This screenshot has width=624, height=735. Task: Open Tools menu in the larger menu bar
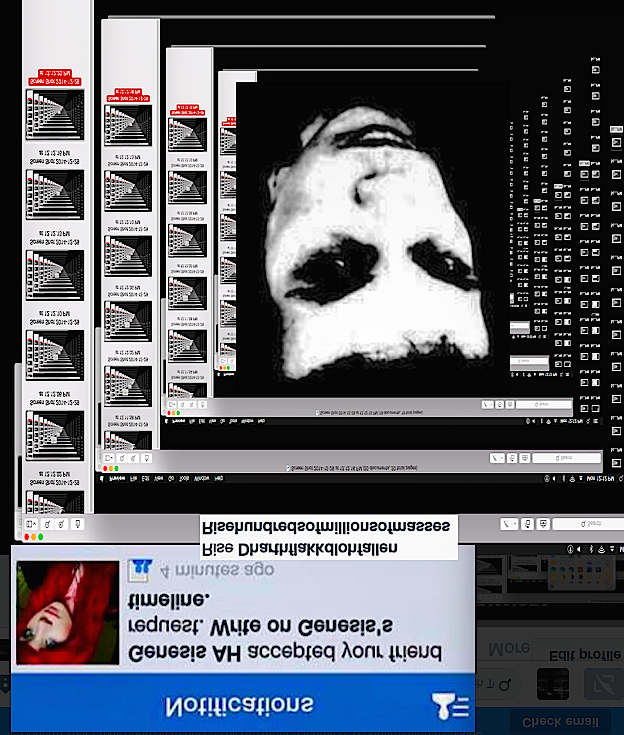(x=184, y=479)
